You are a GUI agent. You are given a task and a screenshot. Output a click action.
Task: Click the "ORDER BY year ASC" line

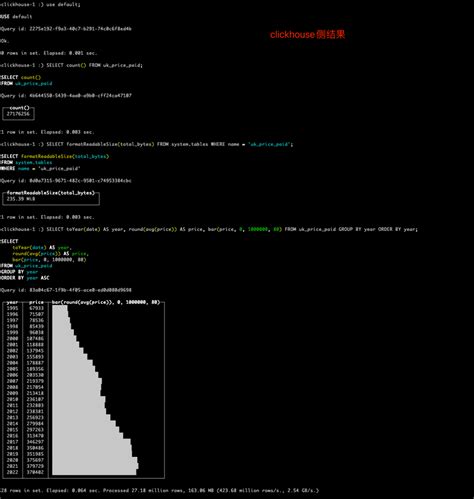[25, 278]
